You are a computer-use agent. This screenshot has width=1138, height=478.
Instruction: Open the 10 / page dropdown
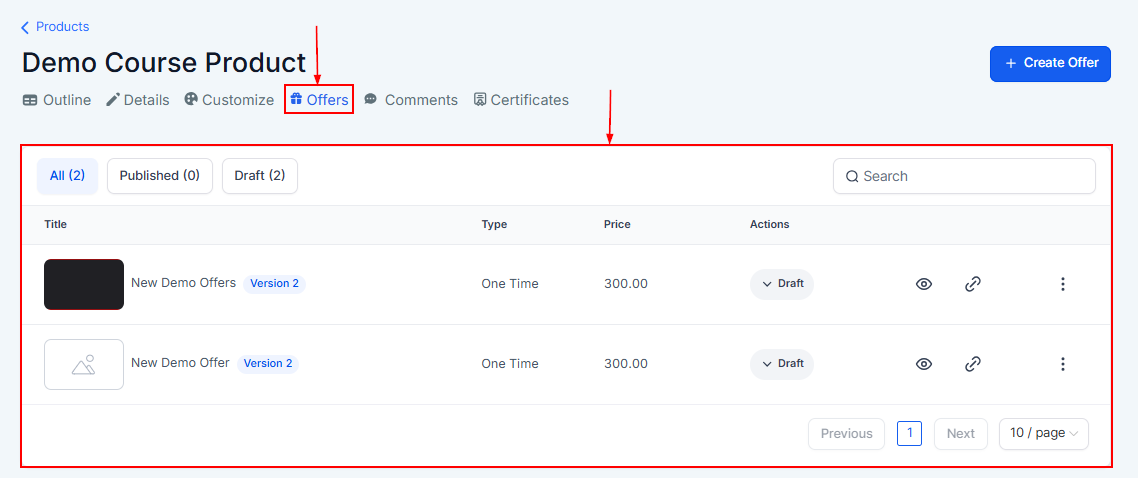pyautogui.click(x=1044, y=434)
